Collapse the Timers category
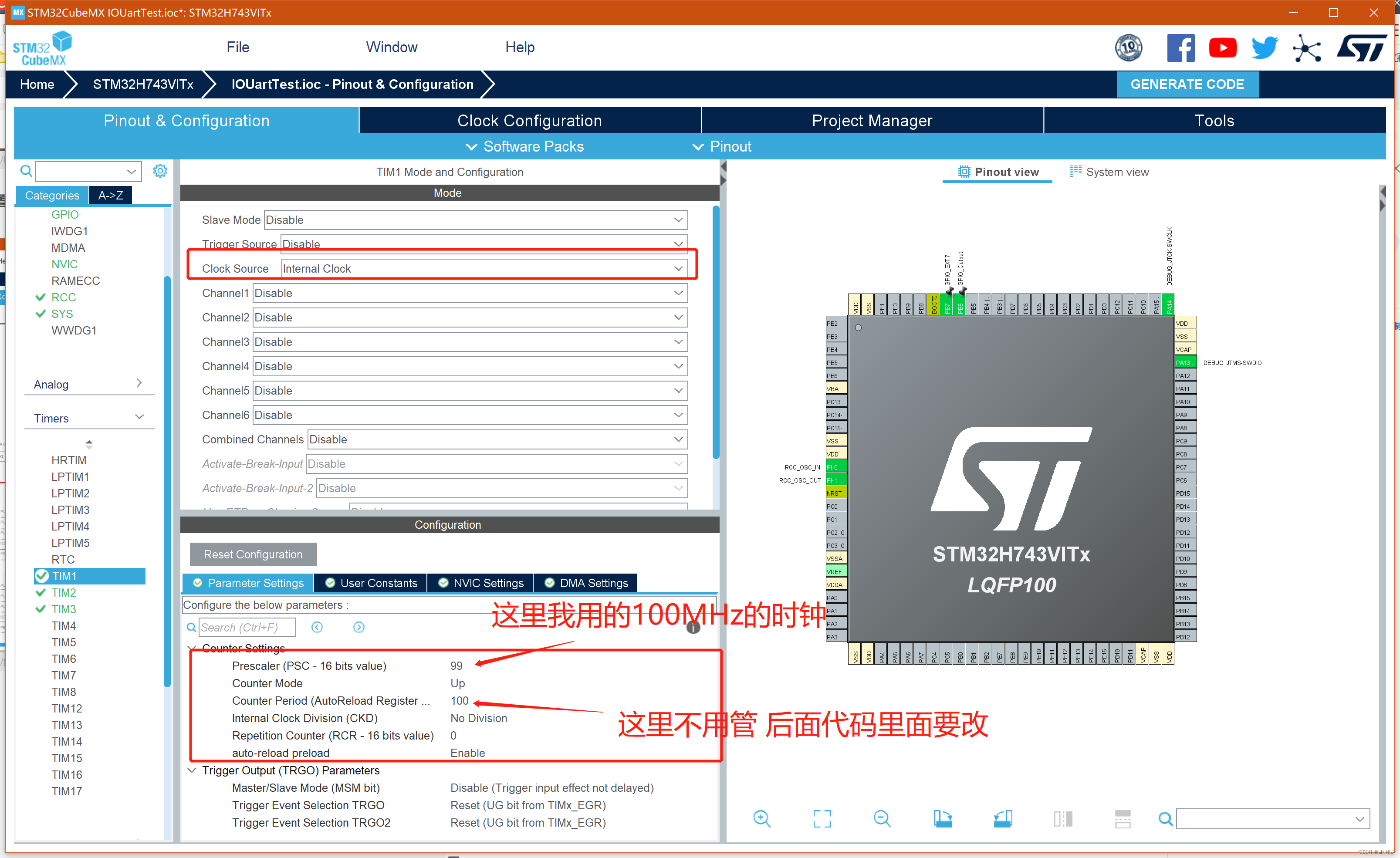Viewport: 1400px width, 858px height. tap(139, 418)
